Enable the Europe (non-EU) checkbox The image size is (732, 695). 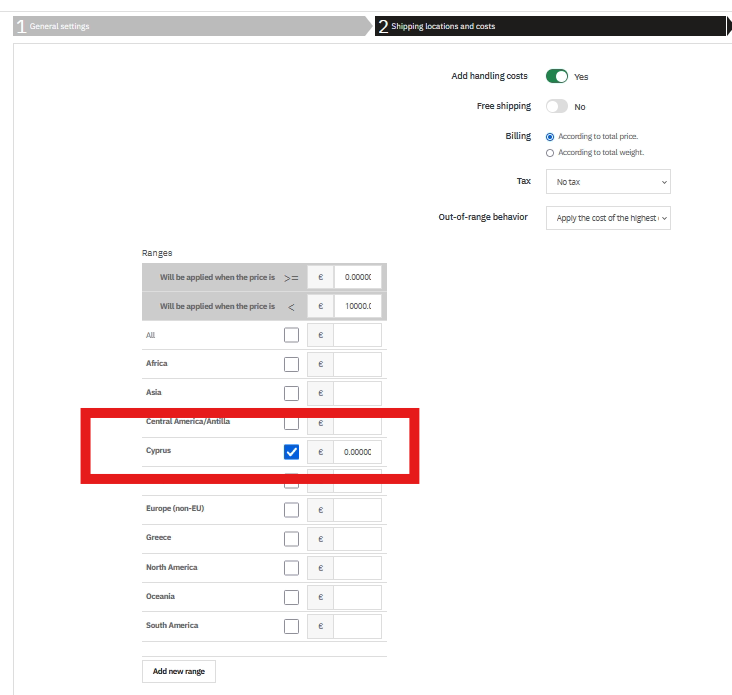point(292,510)
